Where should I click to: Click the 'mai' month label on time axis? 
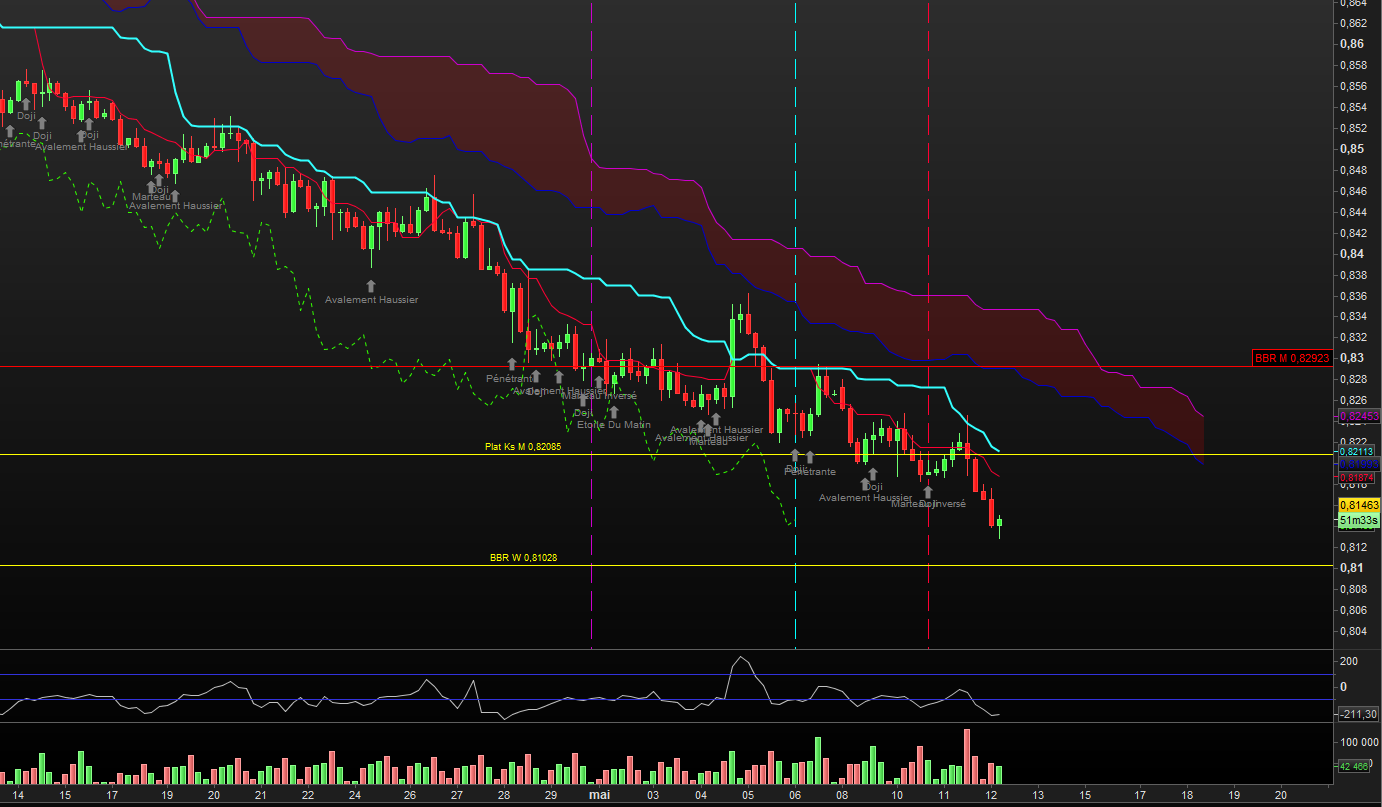click(x=599, y=795)
